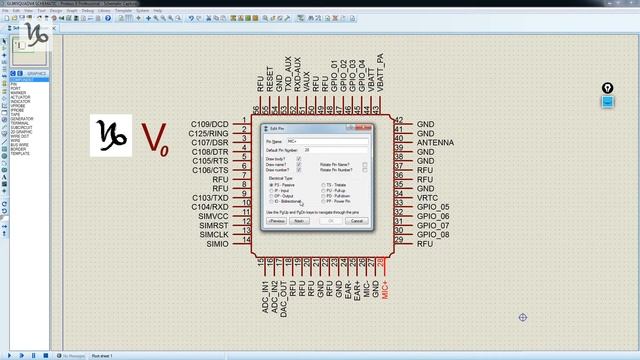640x360 pixels.
Task: Click the Previous button in Edit Pin
Action: point(276,221)
